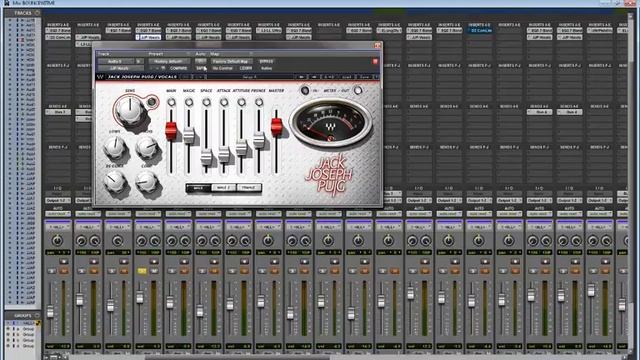
Task: Click the MAGIC fader handle
Action: click(x=189, y=136)
